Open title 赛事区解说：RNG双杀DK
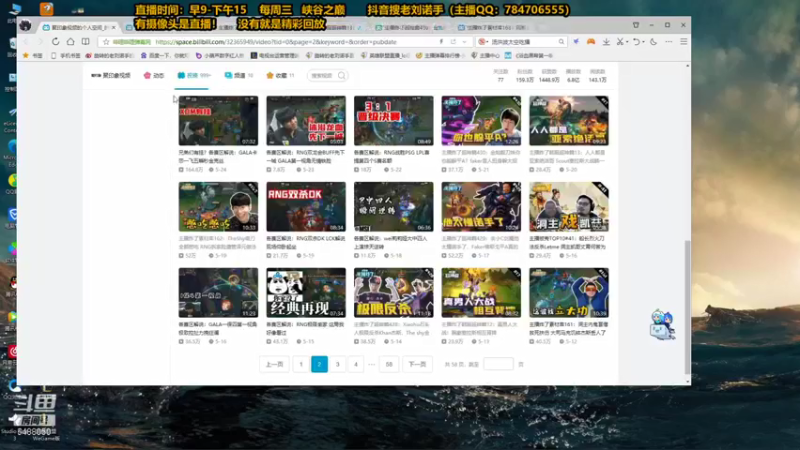 [x=306, y=242]
